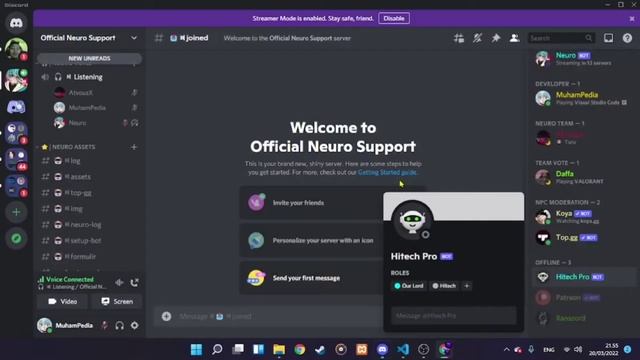Click MuhamPedia avatar in user panel

(44, 325)
